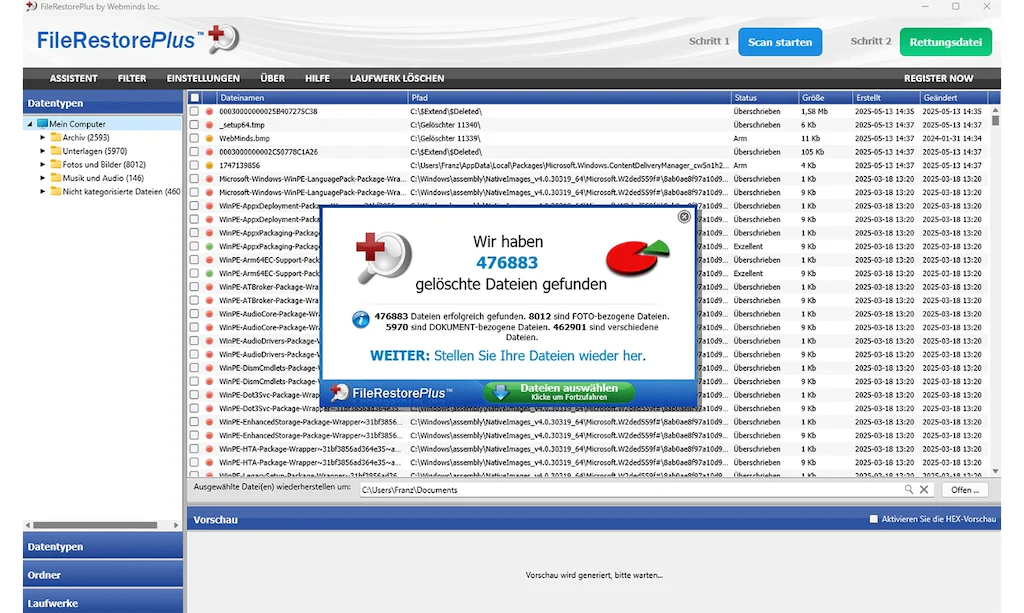Viewport: 1024px width, 613px height.
Task: Sort by Dateinamen column header
Action: point(312,98)
